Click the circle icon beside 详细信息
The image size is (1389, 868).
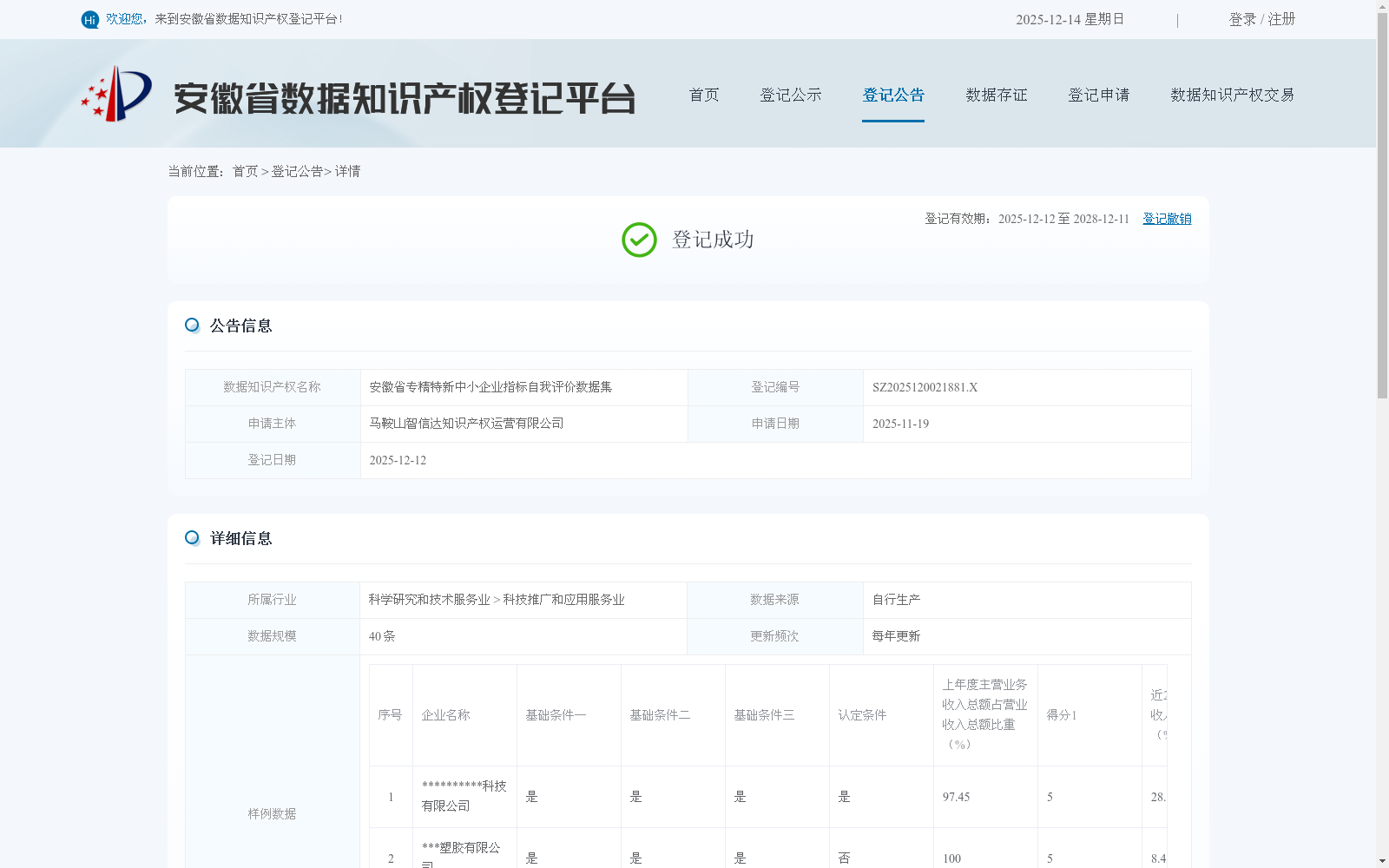pos(192,538)
